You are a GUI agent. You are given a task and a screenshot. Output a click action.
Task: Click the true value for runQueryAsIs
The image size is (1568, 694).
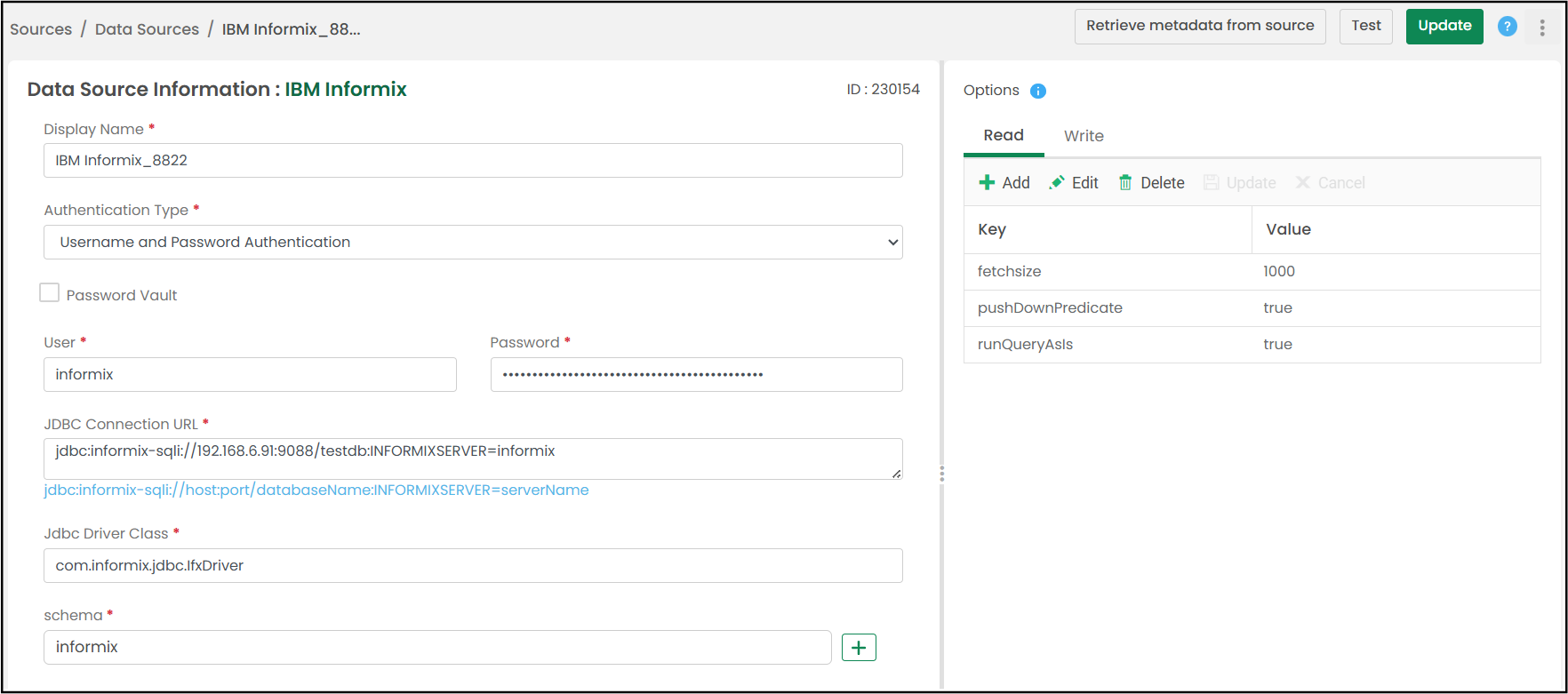point(1277,345)
